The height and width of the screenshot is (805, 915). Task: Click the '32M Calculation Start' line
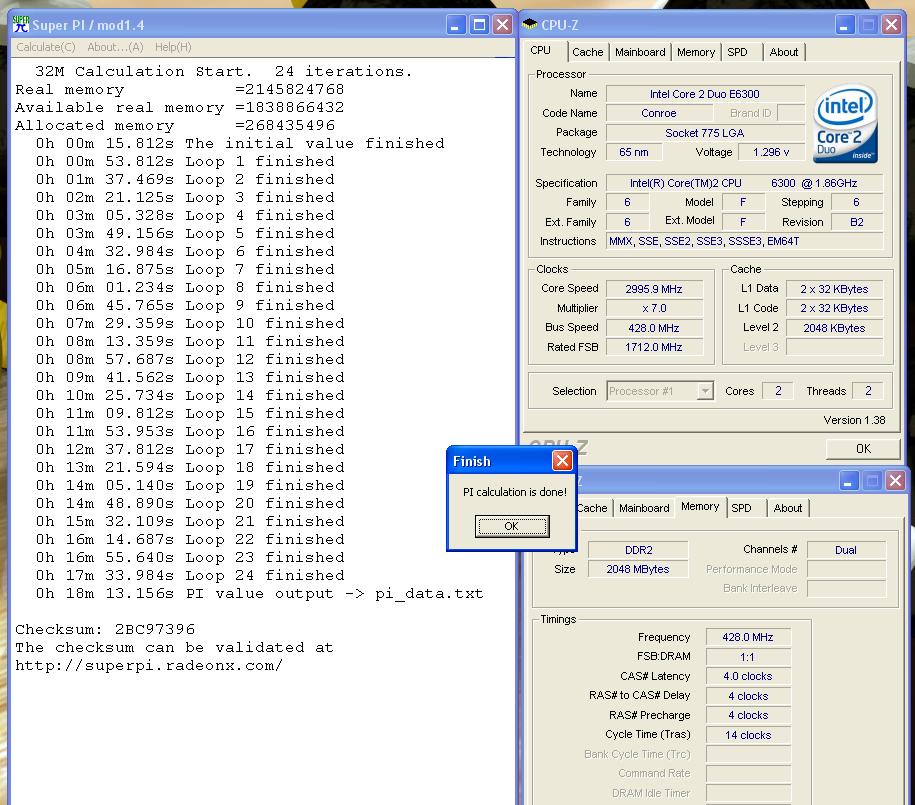223,71
